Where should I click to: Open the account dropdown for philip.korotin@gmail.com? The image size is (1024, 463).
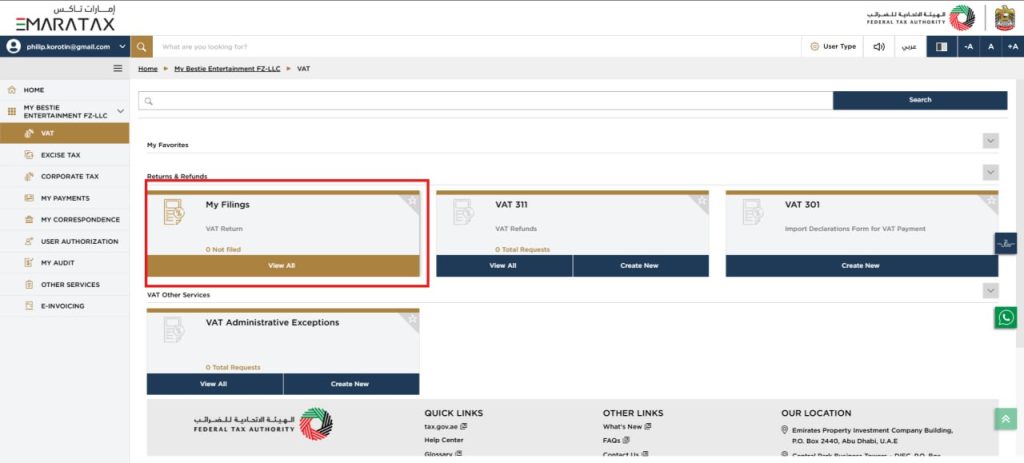65,46
